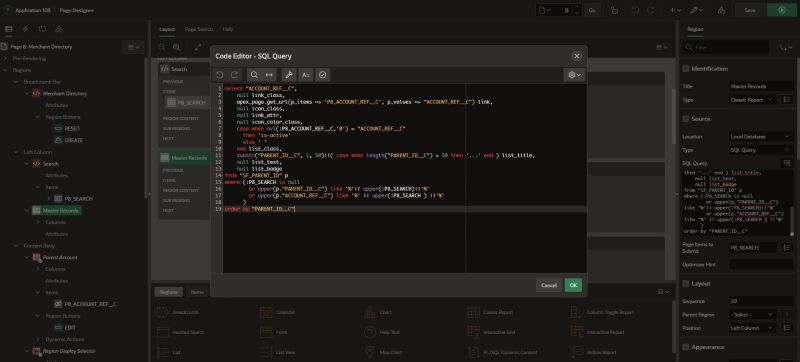Zoom in the layout view
Viewport: 800px width, 362px height.
point(177,47)
